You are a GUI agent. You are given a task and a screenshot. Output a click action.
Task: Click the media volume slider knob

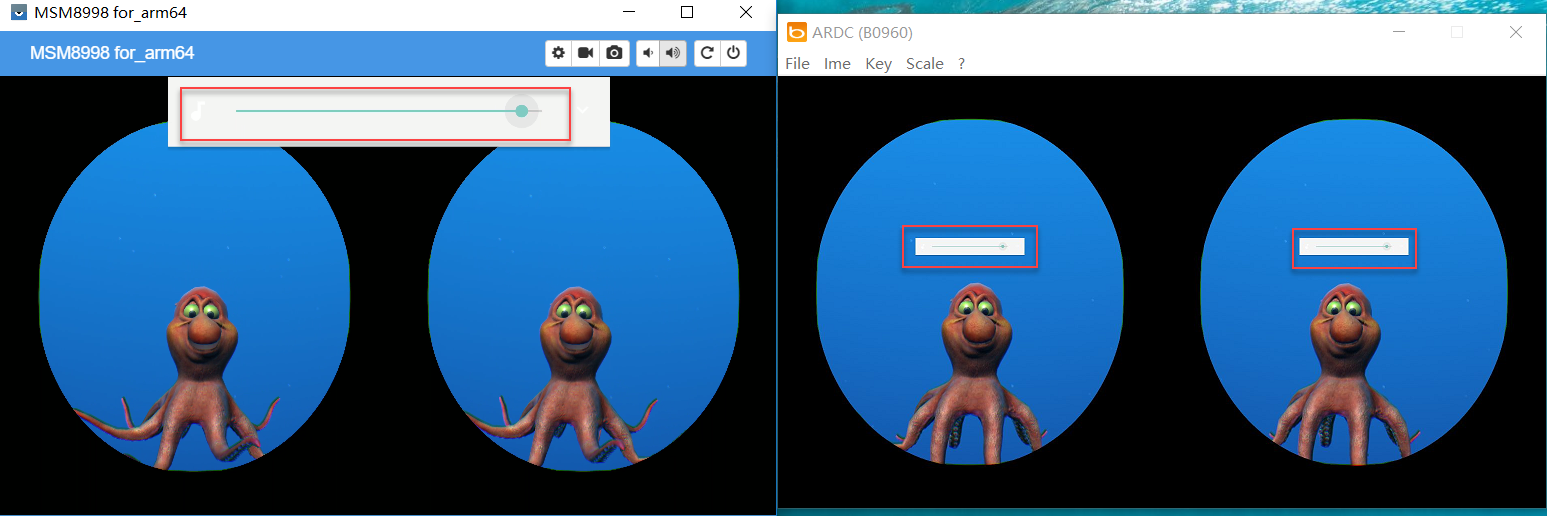point(522,111)
